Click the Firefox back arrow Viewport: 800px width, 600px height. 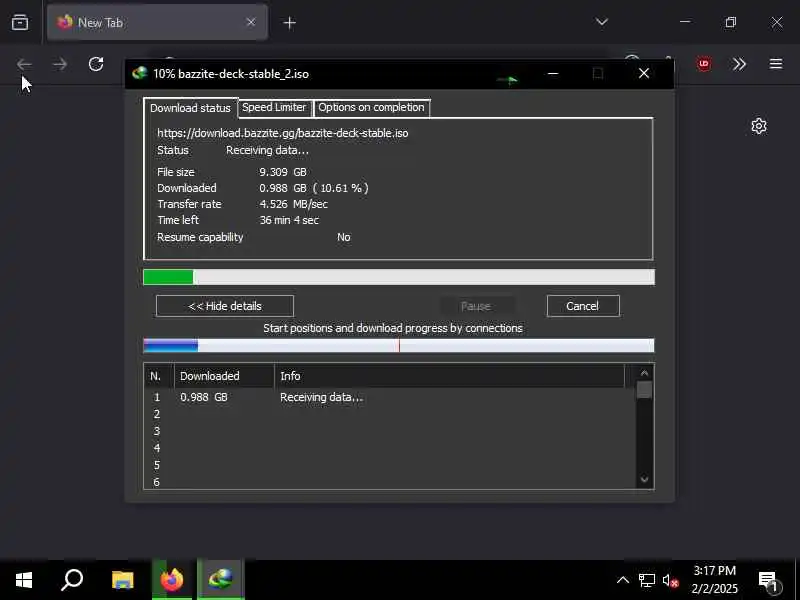pyautogui.click(x=24, y=64)
